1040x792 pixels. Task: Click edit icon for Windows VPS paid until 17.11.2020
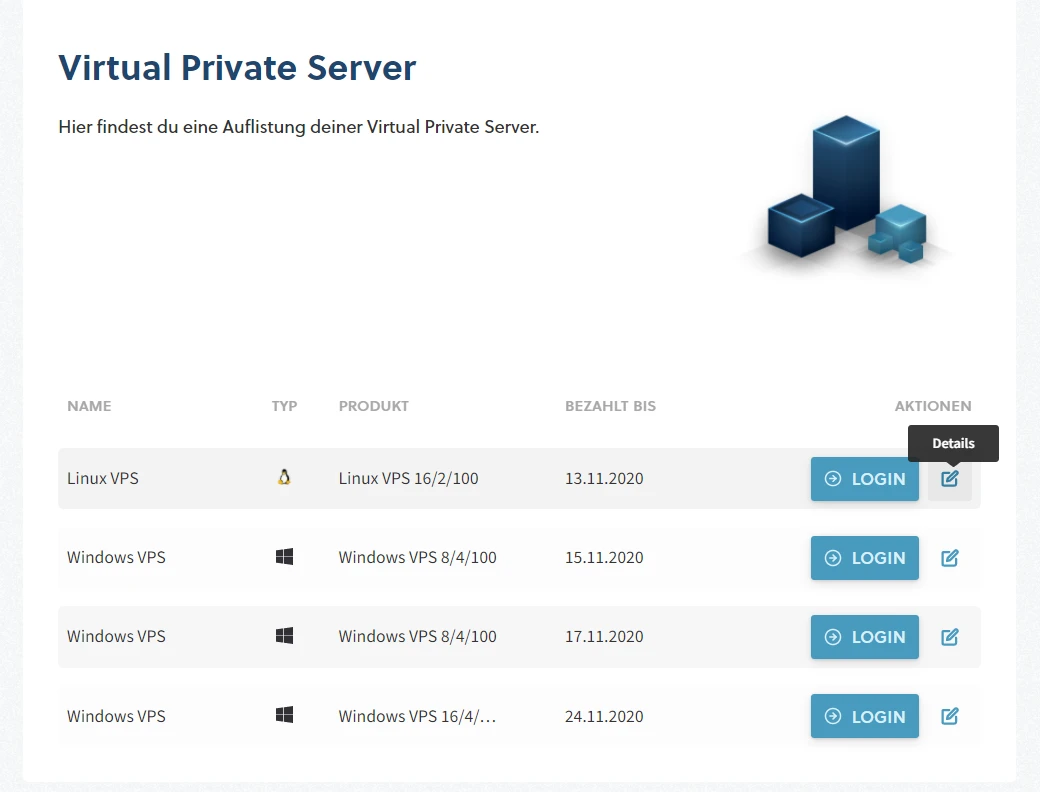[x=950, y=637]
